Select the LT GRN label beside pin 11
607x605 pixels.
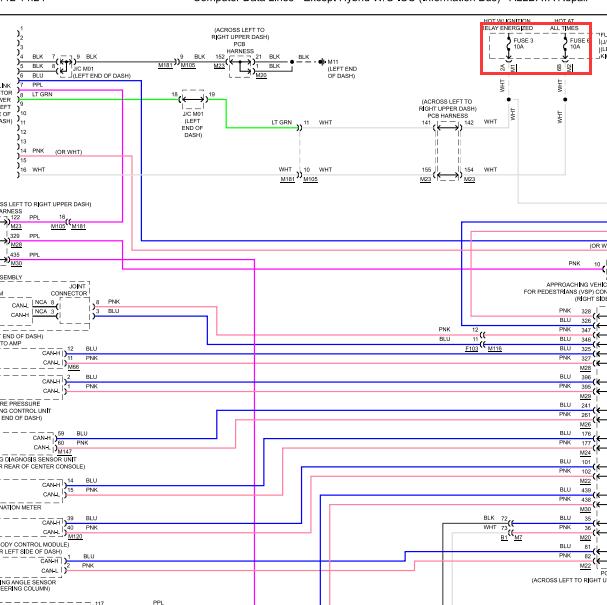281,122
